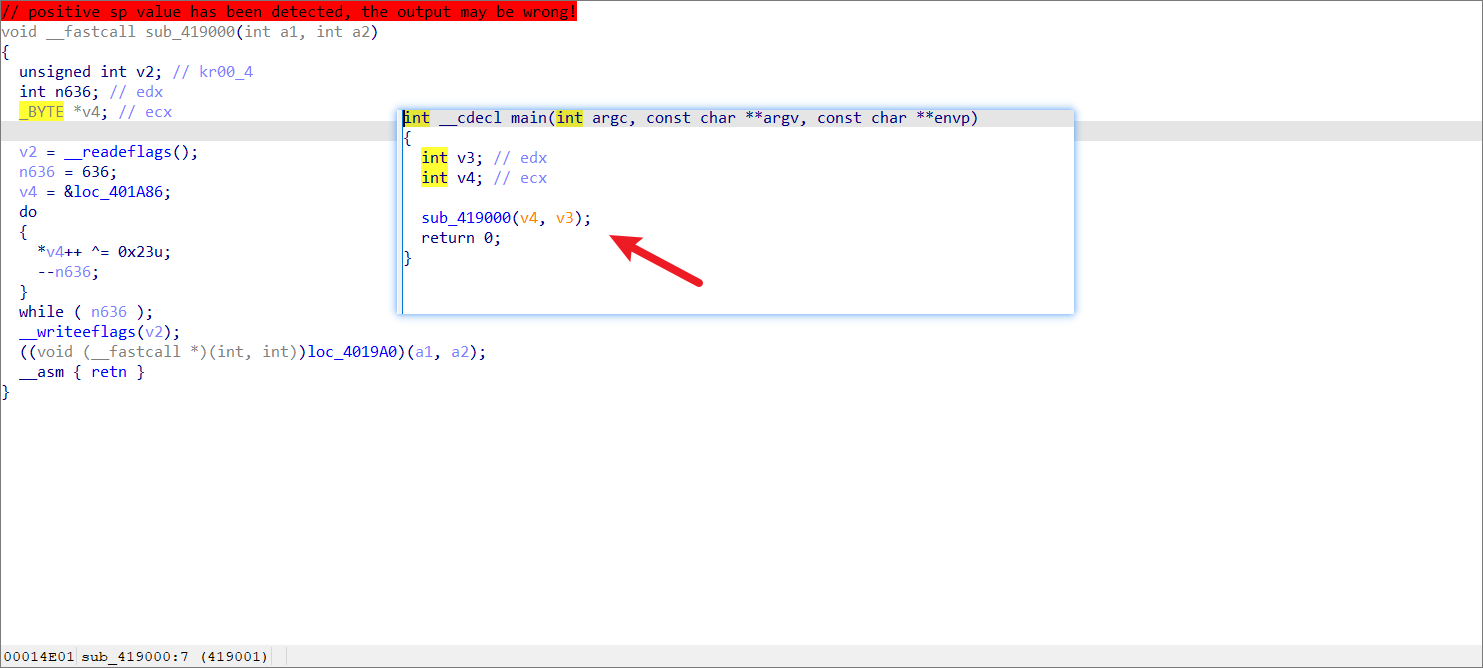1483x668 pixels.
Task: Select the 'while ( n636 );' loop condition
Action: (x=86, y=312)
